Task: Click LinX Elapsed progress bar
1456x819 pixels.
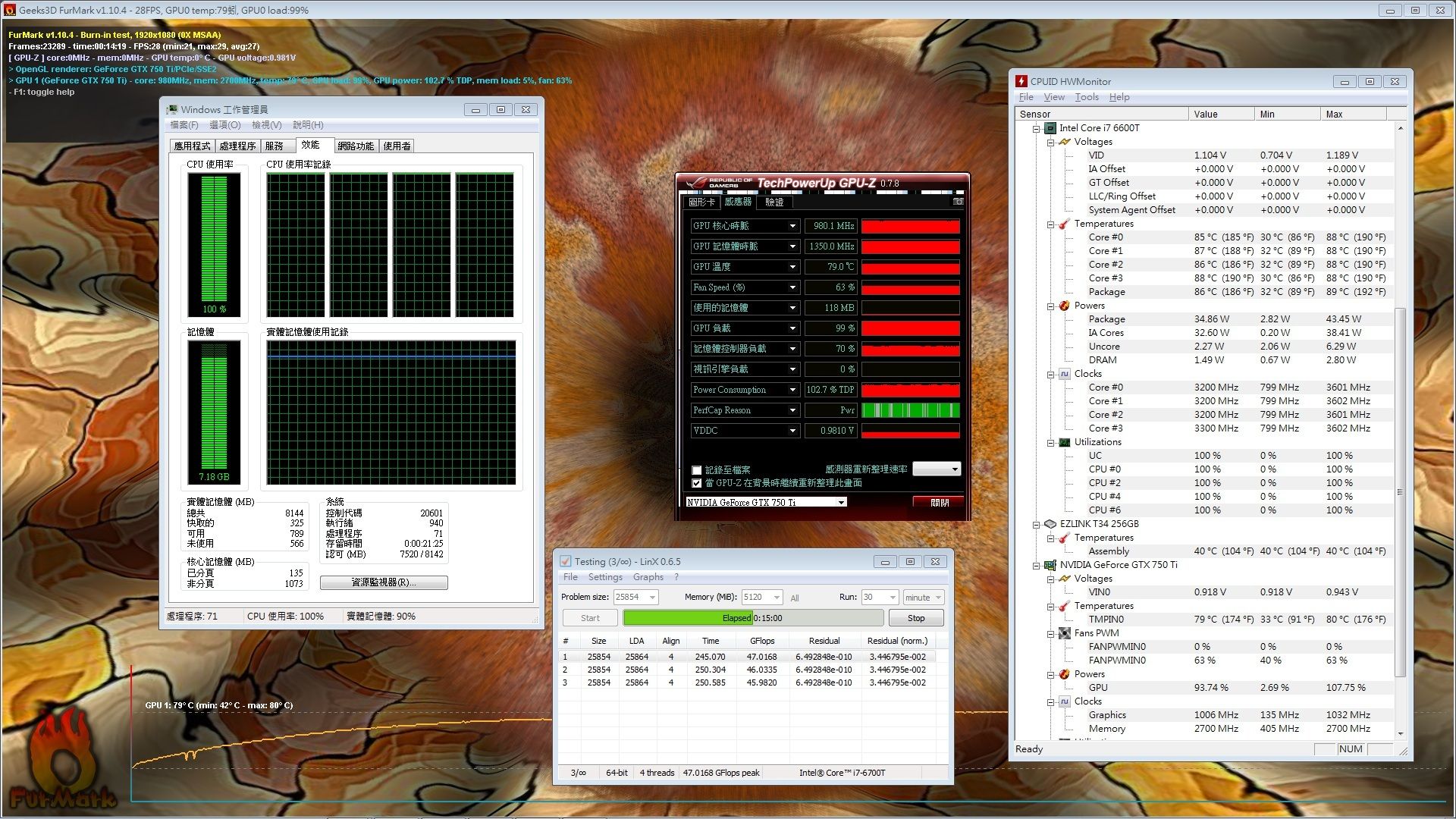Action: [753, 618]
